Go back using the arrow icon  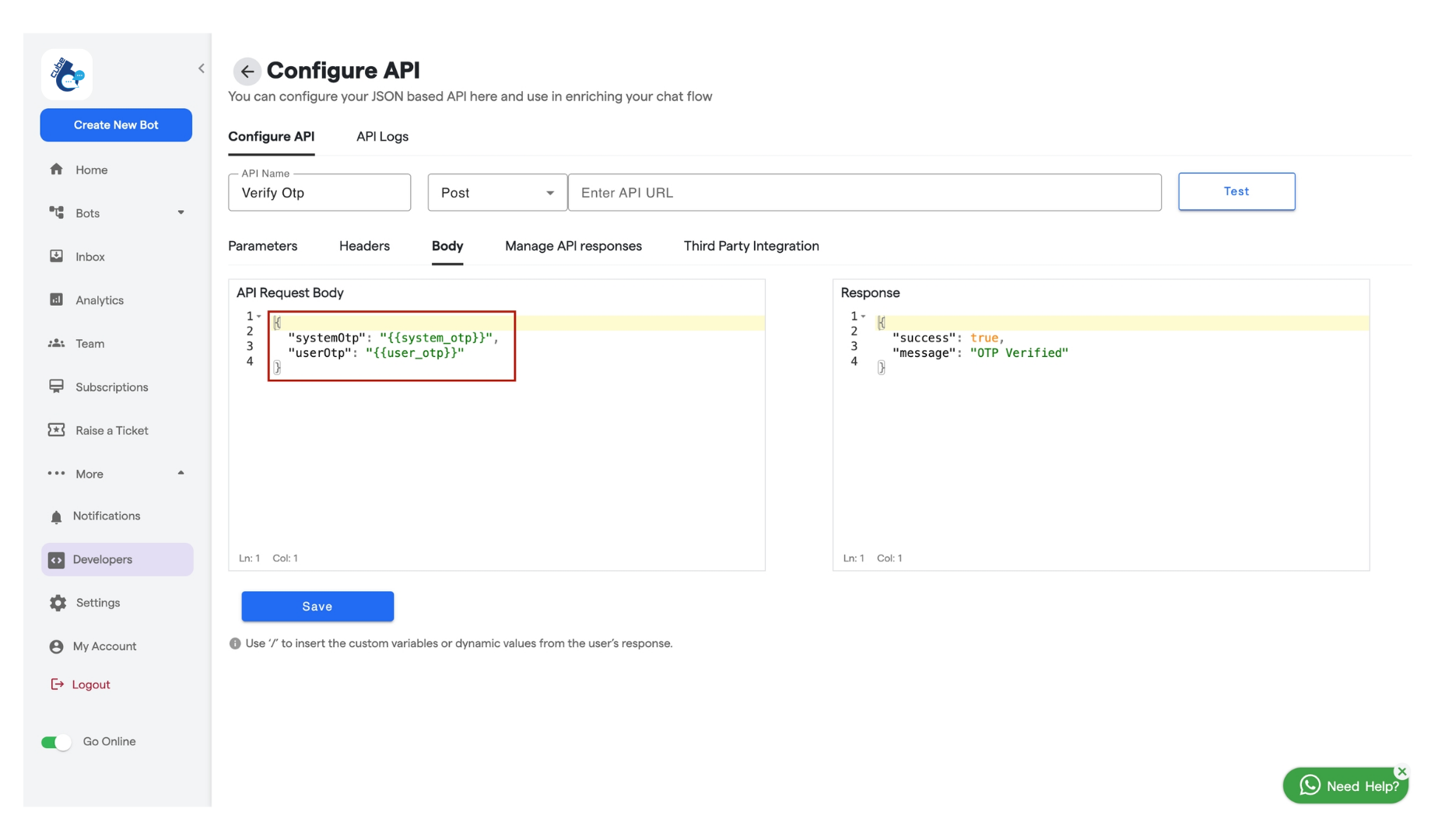[247, 72]
